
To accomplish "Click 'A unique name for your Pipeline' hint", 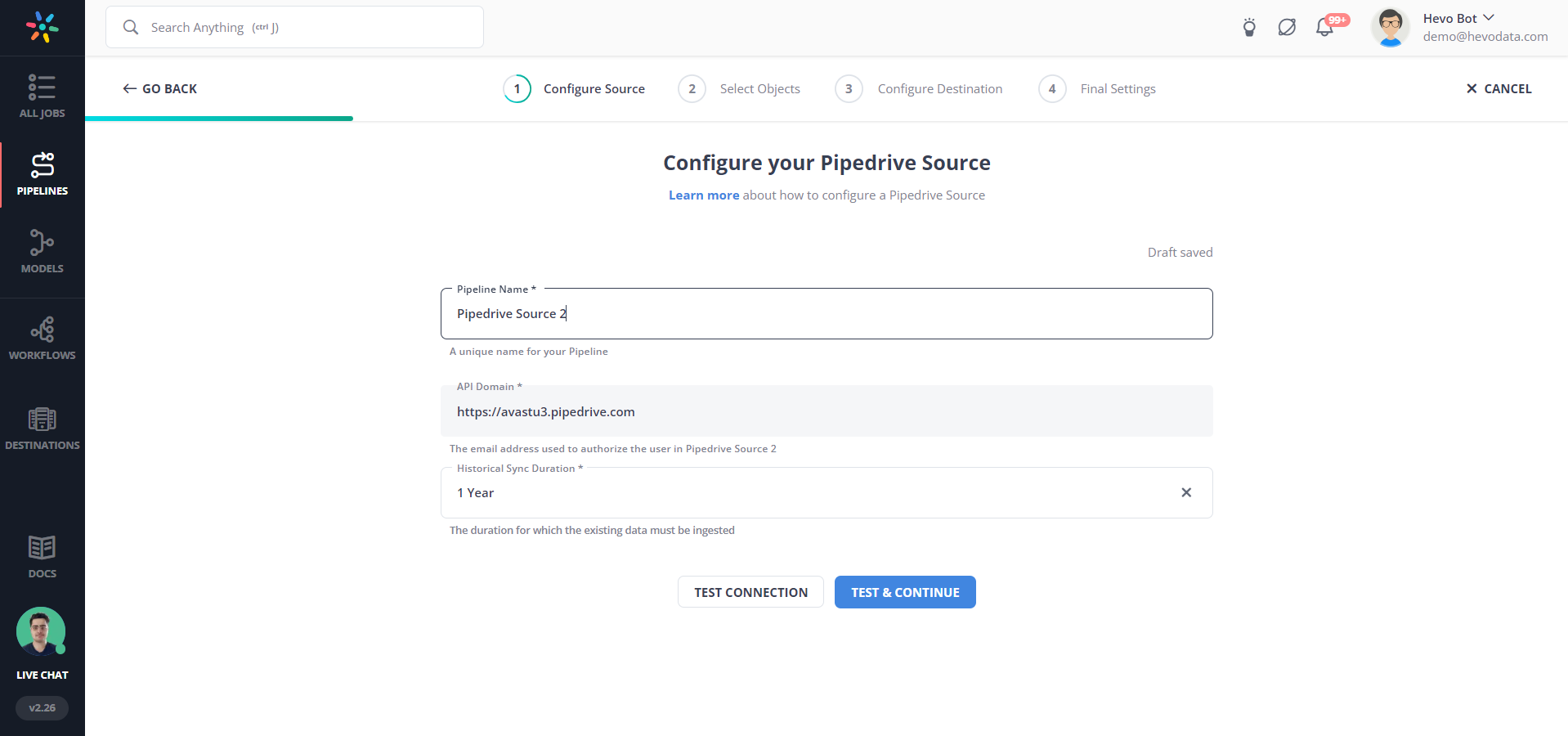I will (x=529, y=352).
